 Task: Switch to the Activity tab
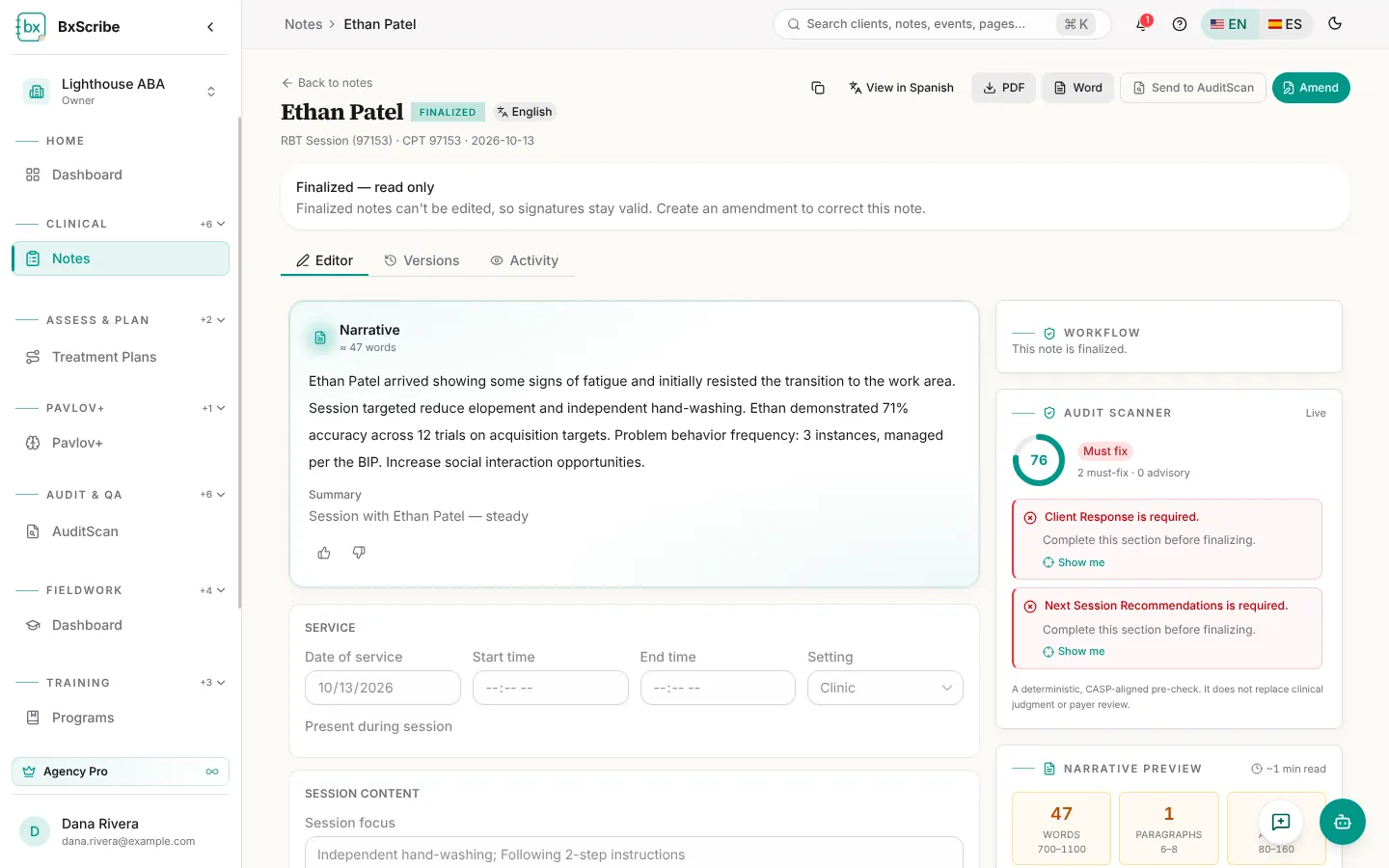(524, 260)
